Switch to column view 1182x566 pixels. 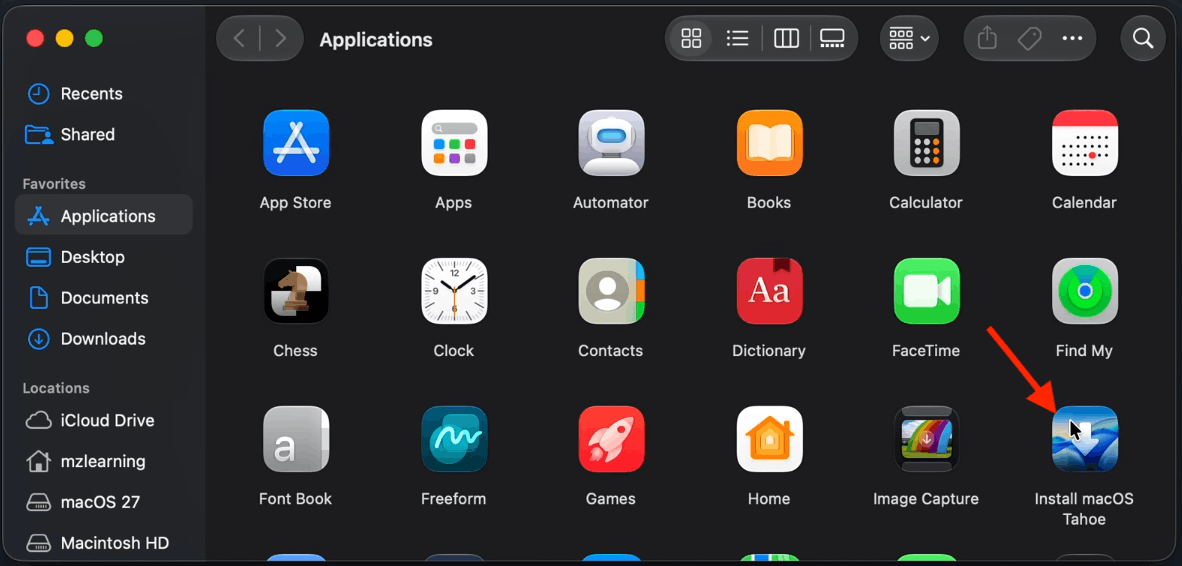786,38
